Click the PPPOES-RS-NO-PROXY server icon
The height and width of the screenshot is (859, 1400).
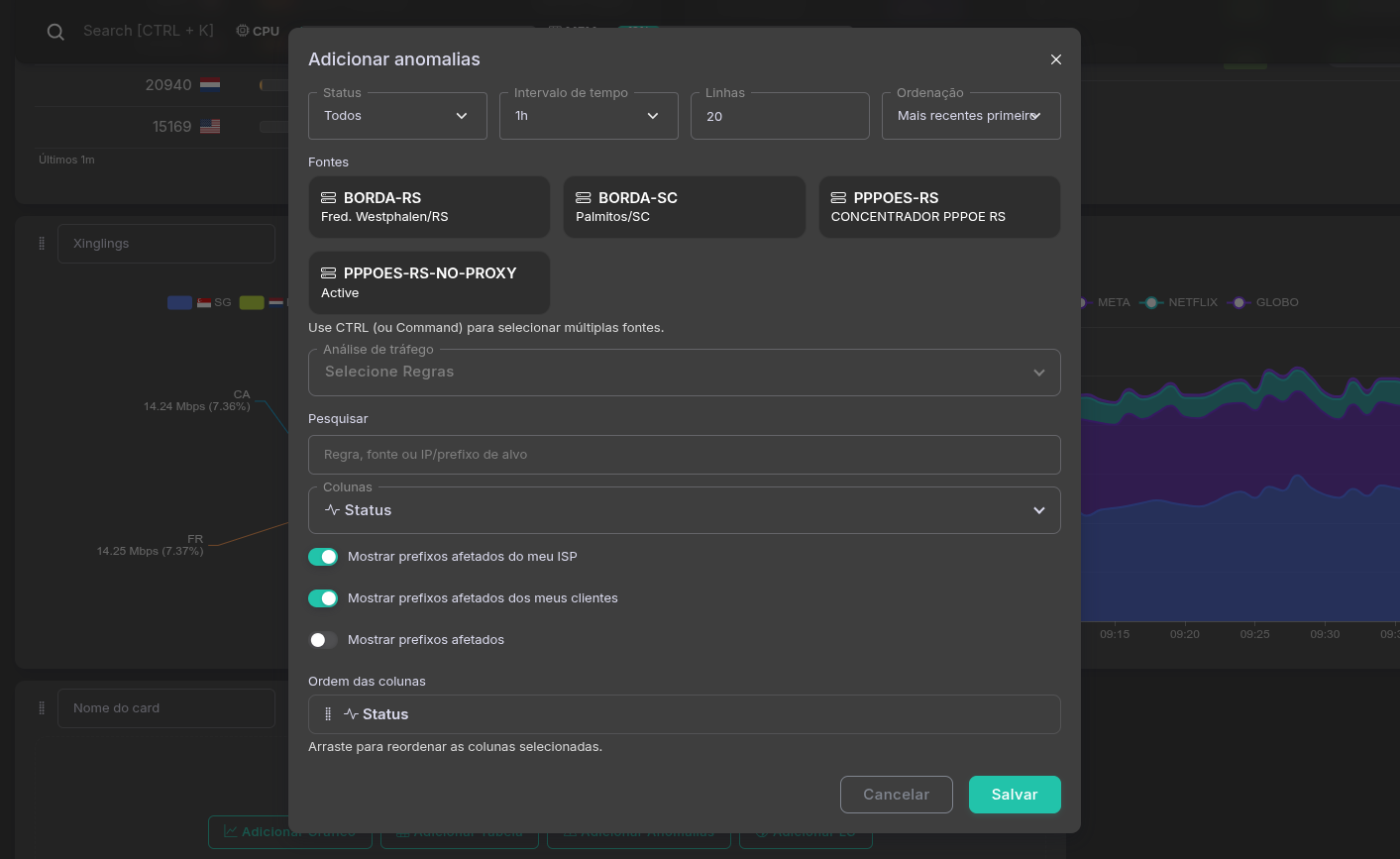pos(328,273)
